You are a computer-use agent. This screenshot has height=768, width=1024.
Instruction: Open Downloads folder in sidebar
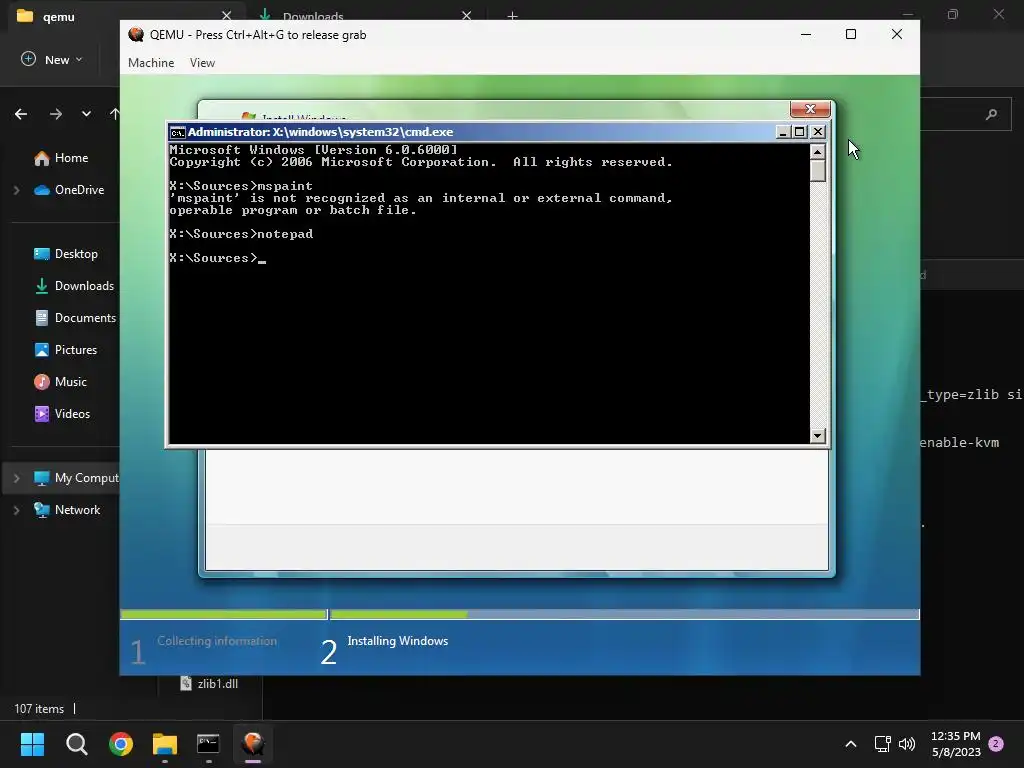84,286
